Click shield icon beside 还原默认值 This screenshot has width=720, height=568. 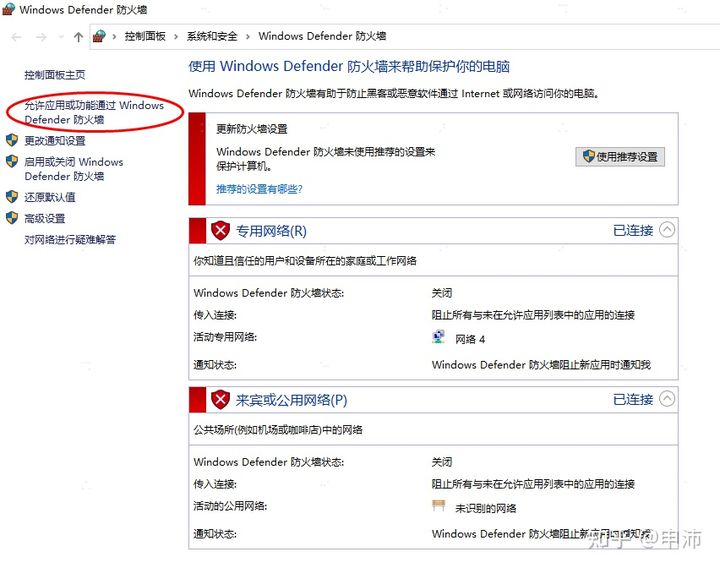click(12, 197)
